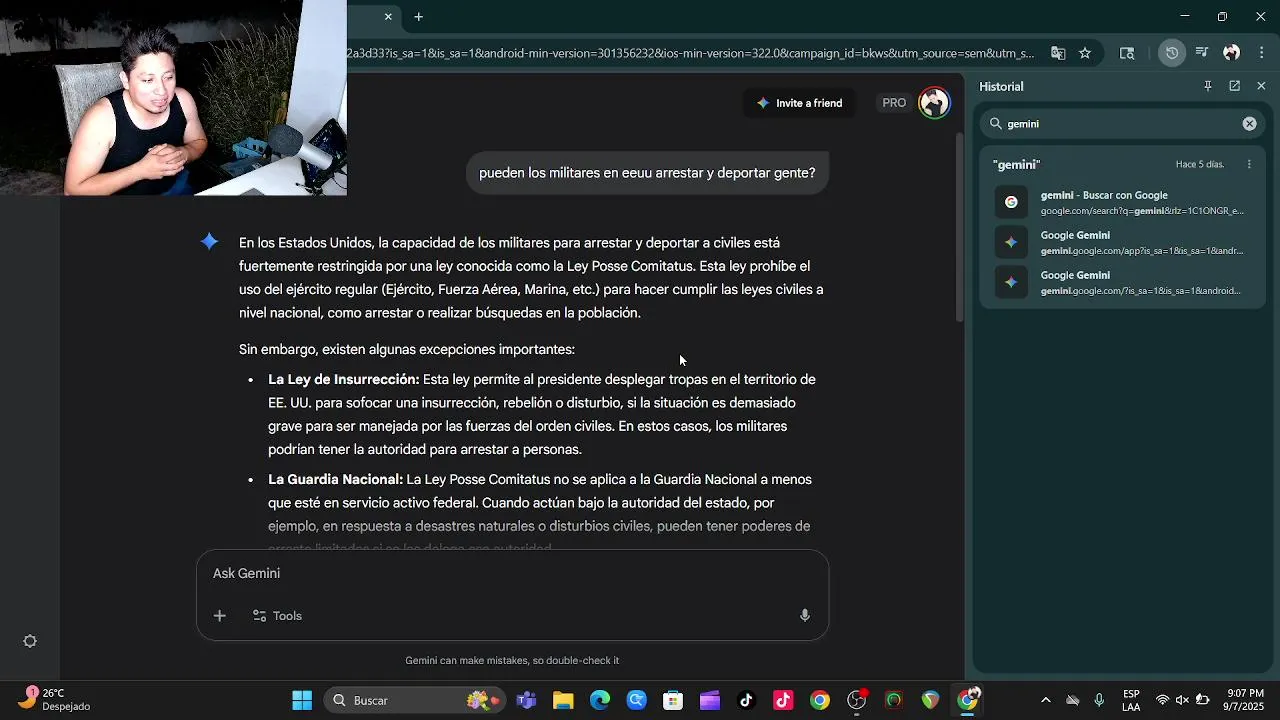Open TikTok black icon in taskbar
This screenshot has width=1280, height=720.
tap(746, 700)
